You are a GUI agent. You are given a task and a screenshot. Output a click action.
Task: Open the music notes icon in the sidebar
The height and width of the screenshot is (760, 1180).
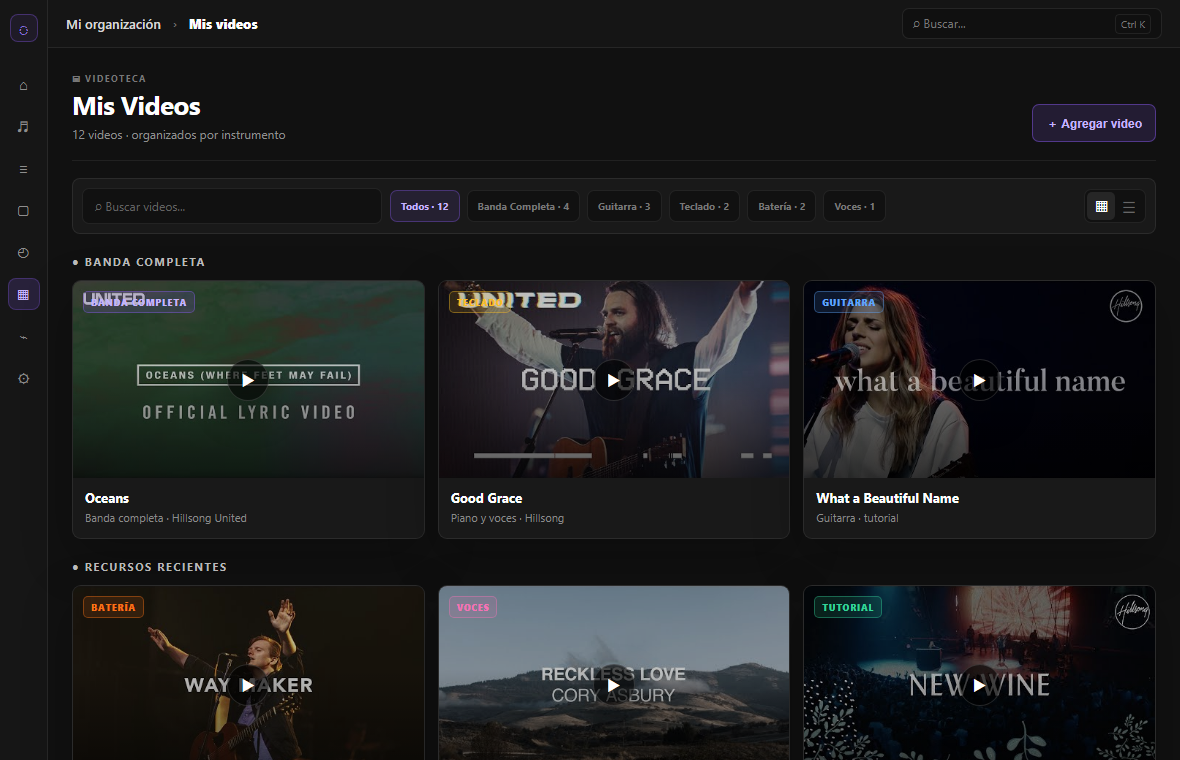[23, 127]
